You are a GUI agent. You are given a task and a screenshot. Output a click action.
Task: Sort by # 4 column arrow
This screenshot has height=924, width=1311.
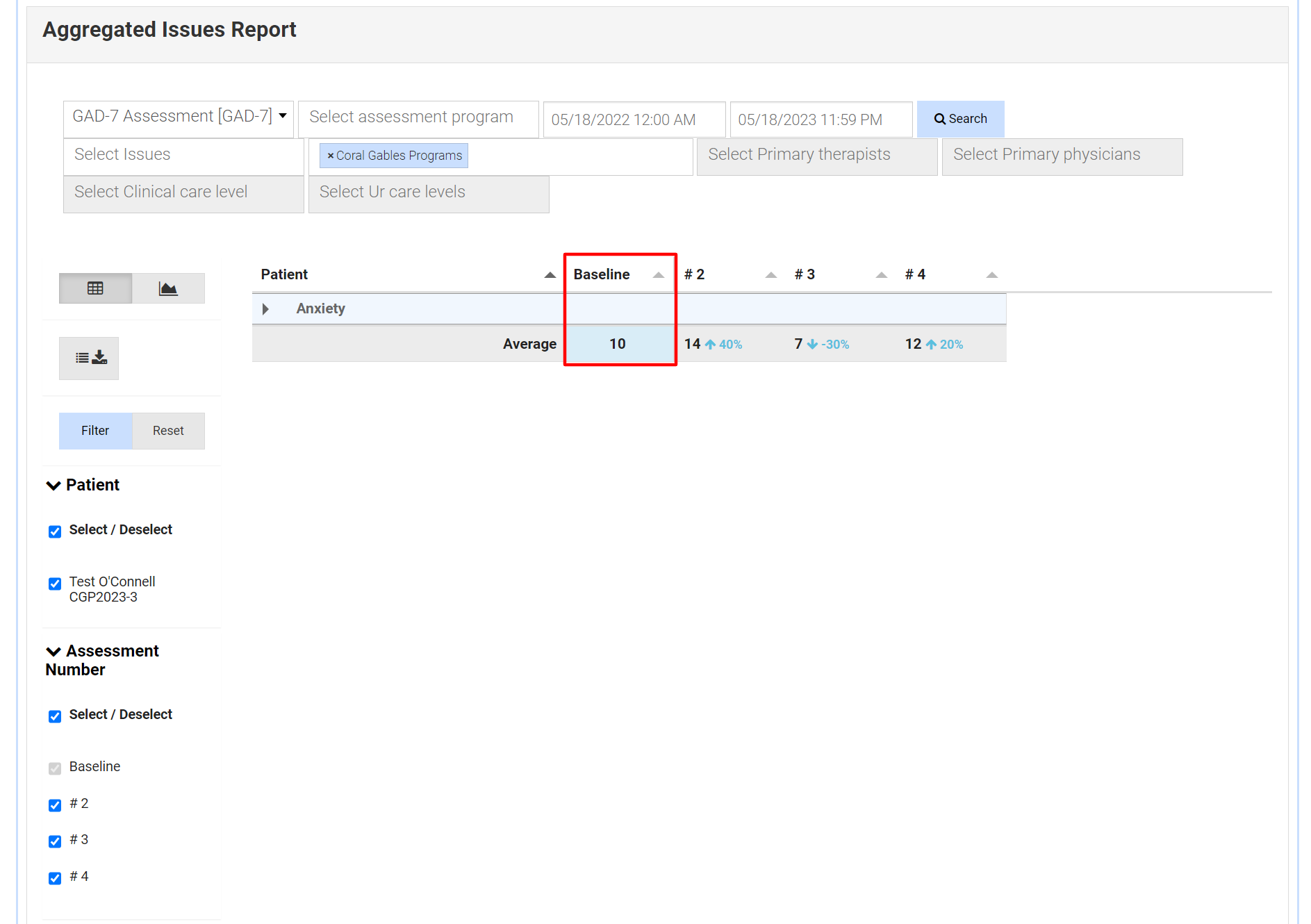991,275
